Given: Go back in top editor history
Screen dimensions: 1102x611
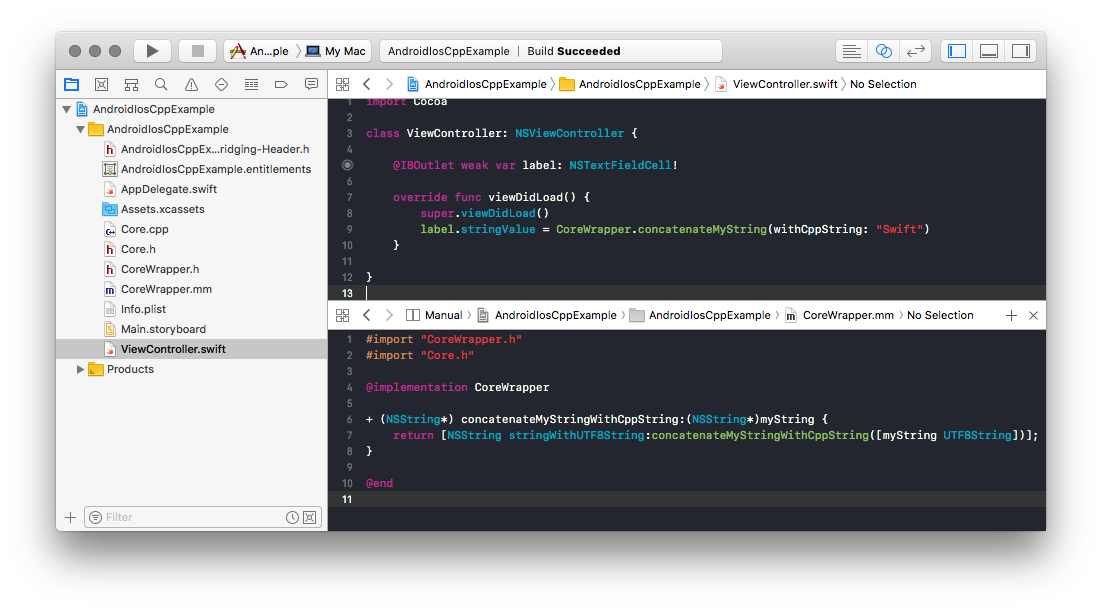Looking at the screenshot, I should click(367, 84).
